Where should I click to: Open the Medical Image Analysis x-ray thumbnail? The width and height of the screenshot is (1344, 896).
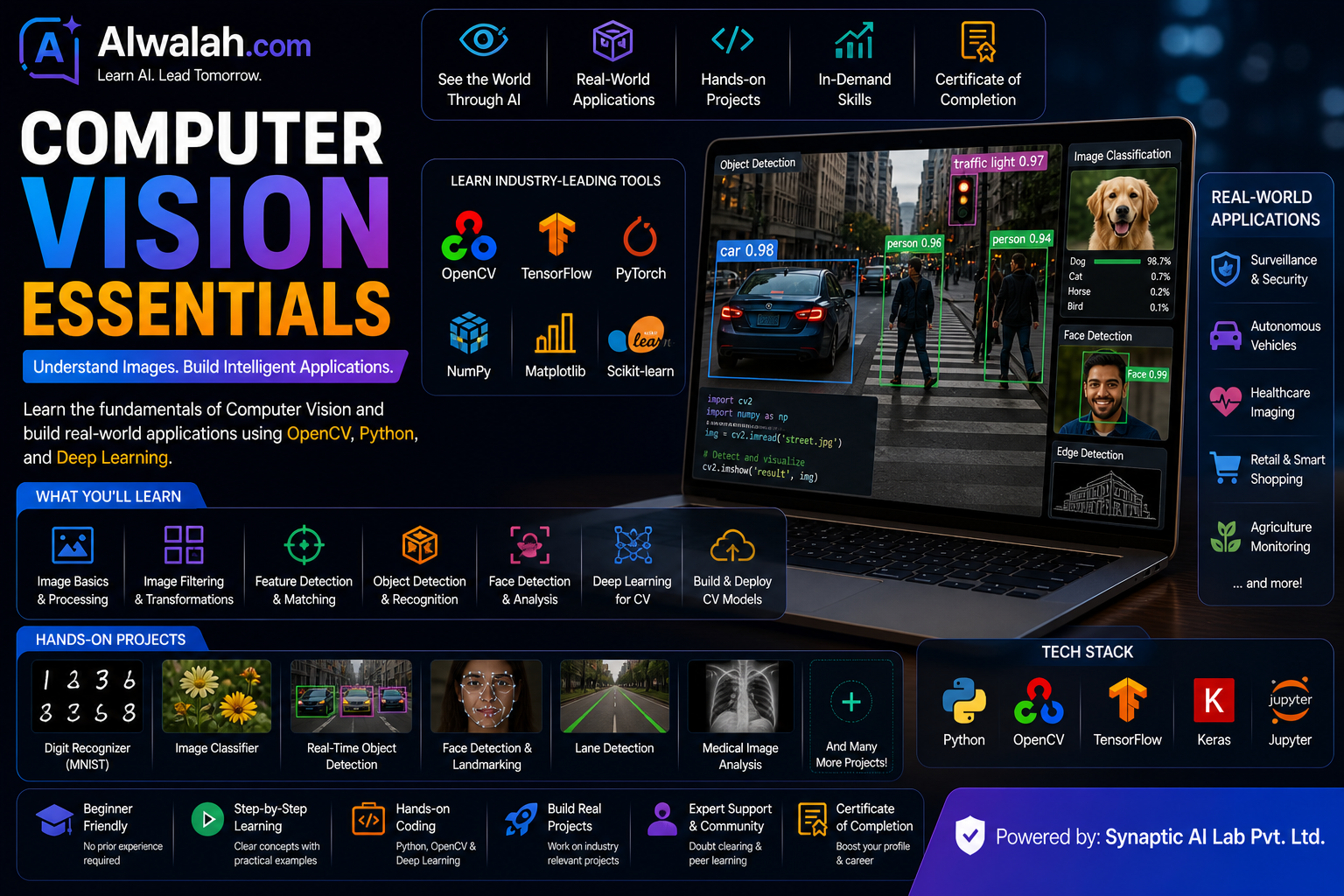coord(740,696)
